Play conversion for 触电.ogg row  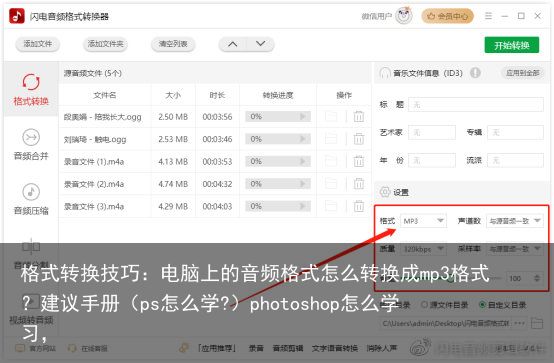point(303,139)
